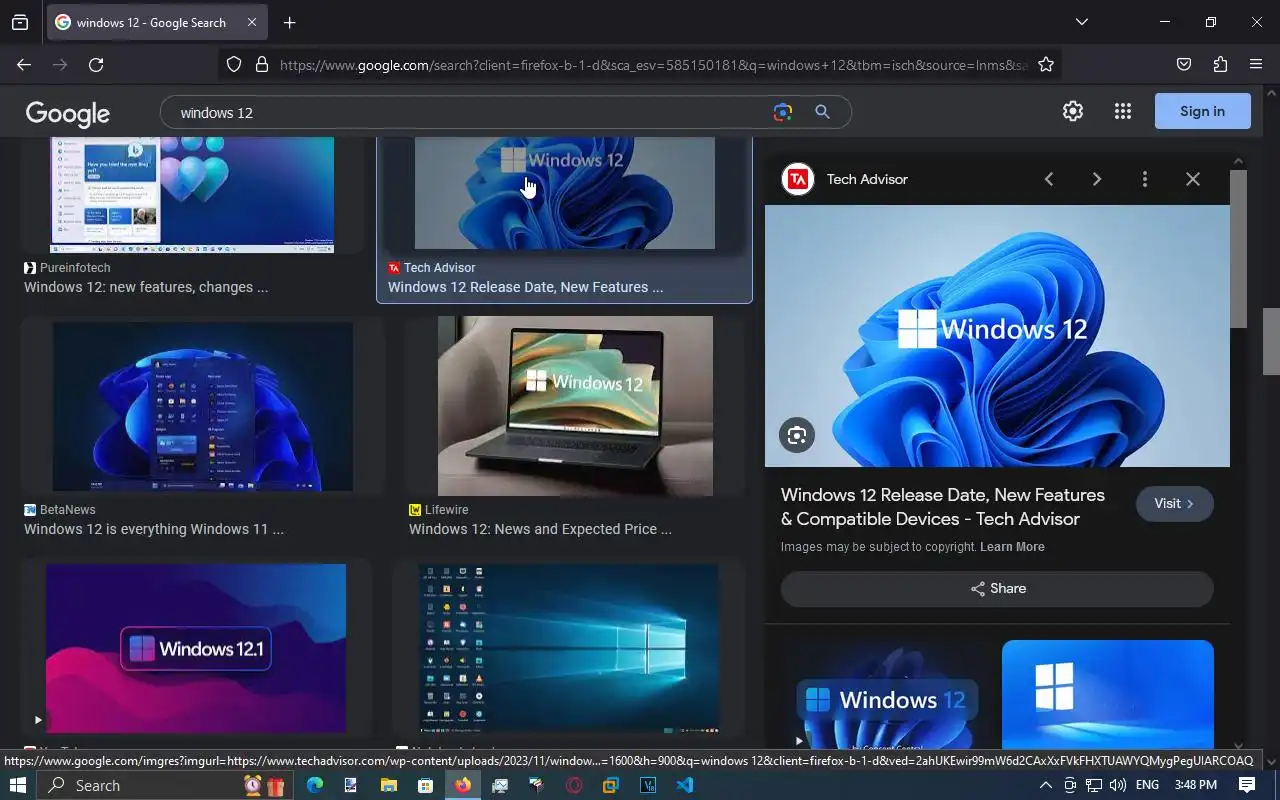Click the Tech Advisor logo in preview header
This screenshot has height=800, width=1280.
[x=798, y=179]
